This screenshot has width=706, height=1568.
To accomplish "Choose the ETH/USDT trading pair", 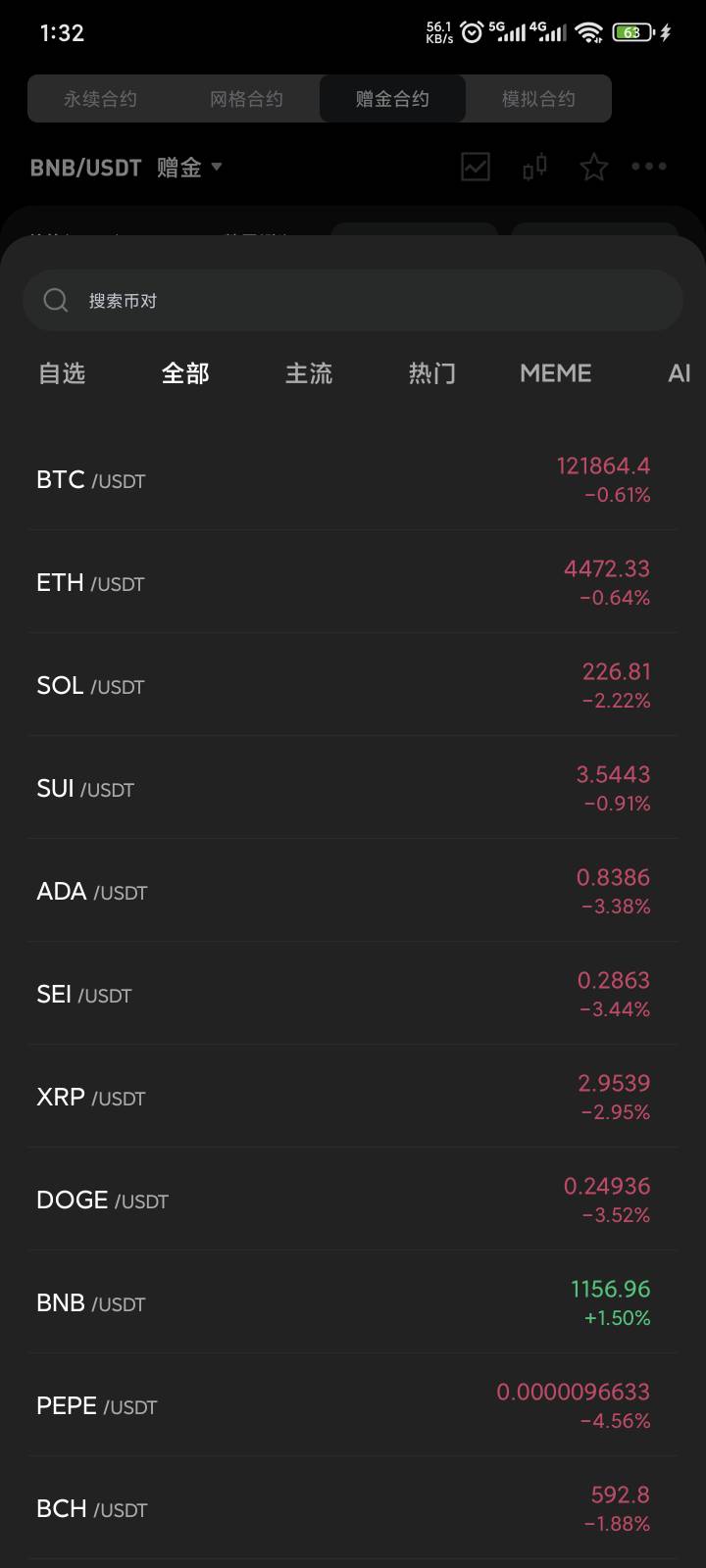I will (353, 583).
